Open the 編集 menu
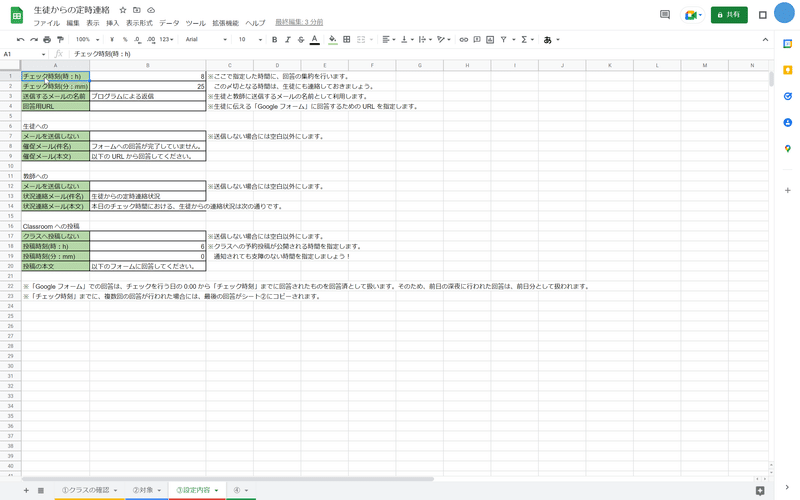Screen dimensions: 800x500 [73, 23]
